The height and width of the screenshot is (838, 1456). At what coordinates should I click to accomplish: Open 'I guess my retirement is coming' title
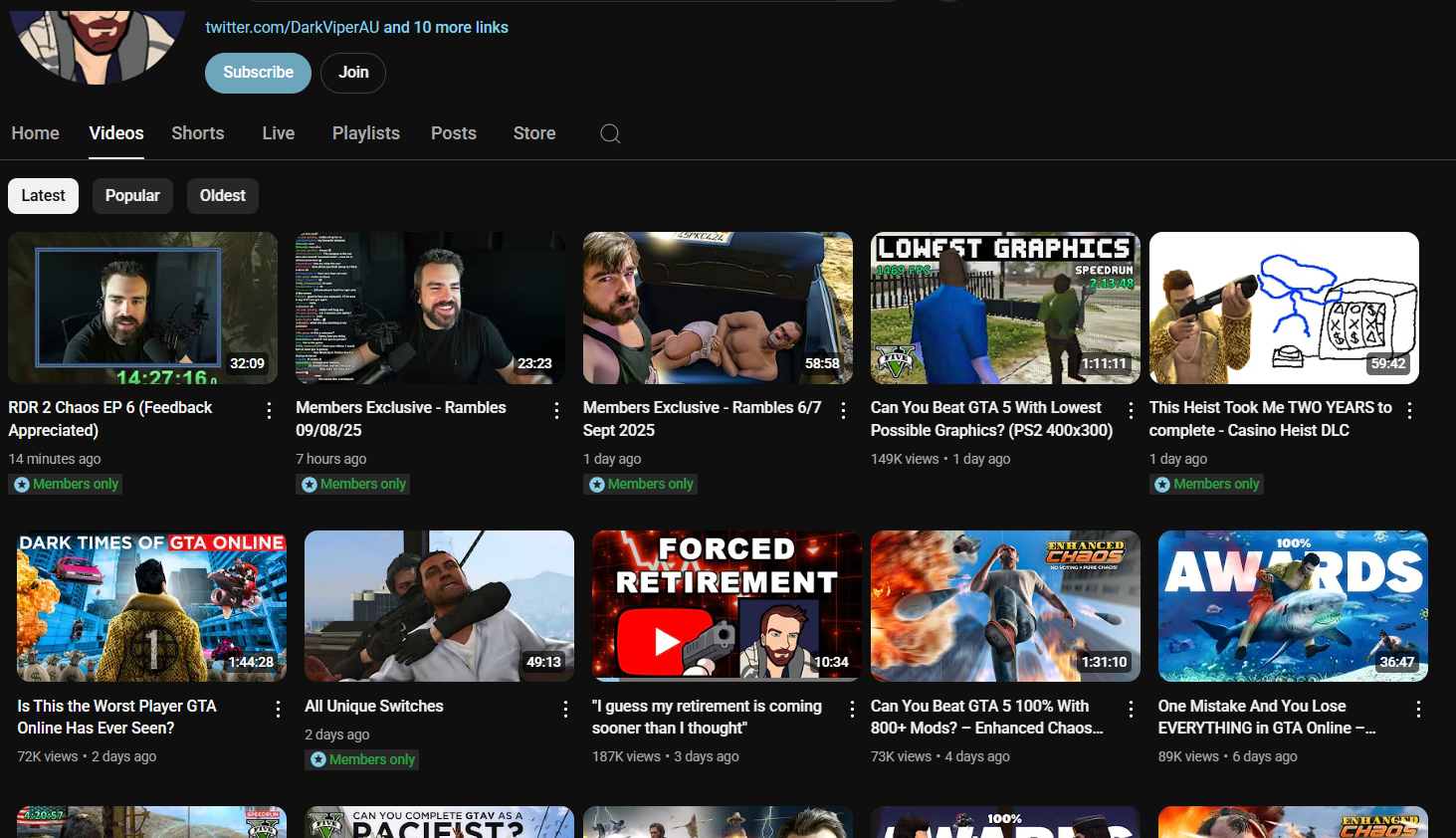(707, 717)
